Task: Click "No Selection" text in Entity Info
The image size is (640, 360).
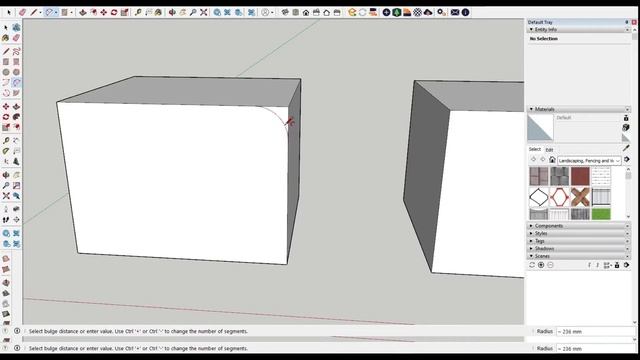Action: [x=544, y=39]
